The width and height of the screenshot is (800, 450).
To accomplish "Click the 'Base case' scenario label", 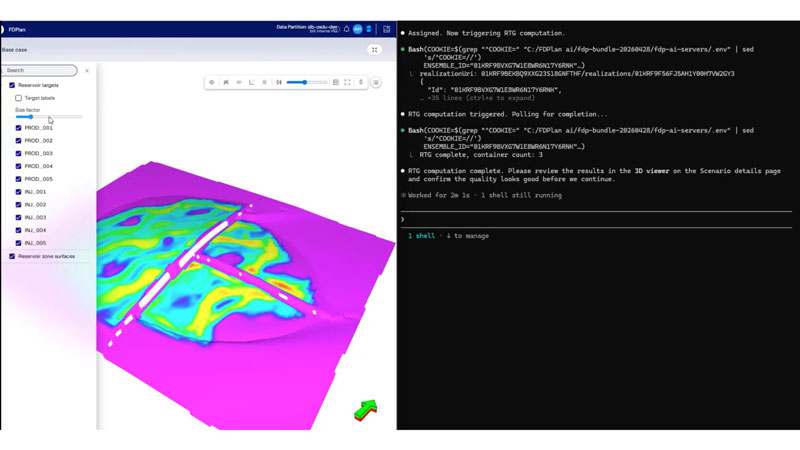I will point(14,50).
